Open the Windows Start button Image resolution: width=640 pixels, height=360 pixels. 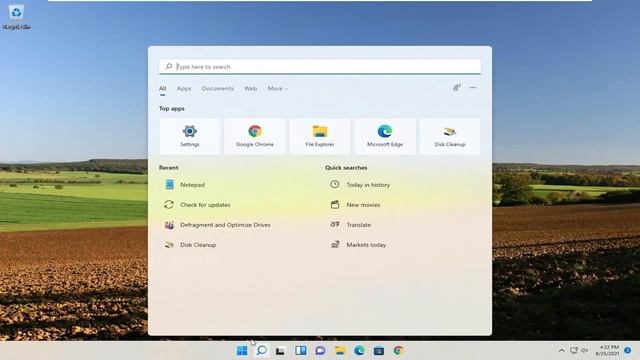(242, 351)
